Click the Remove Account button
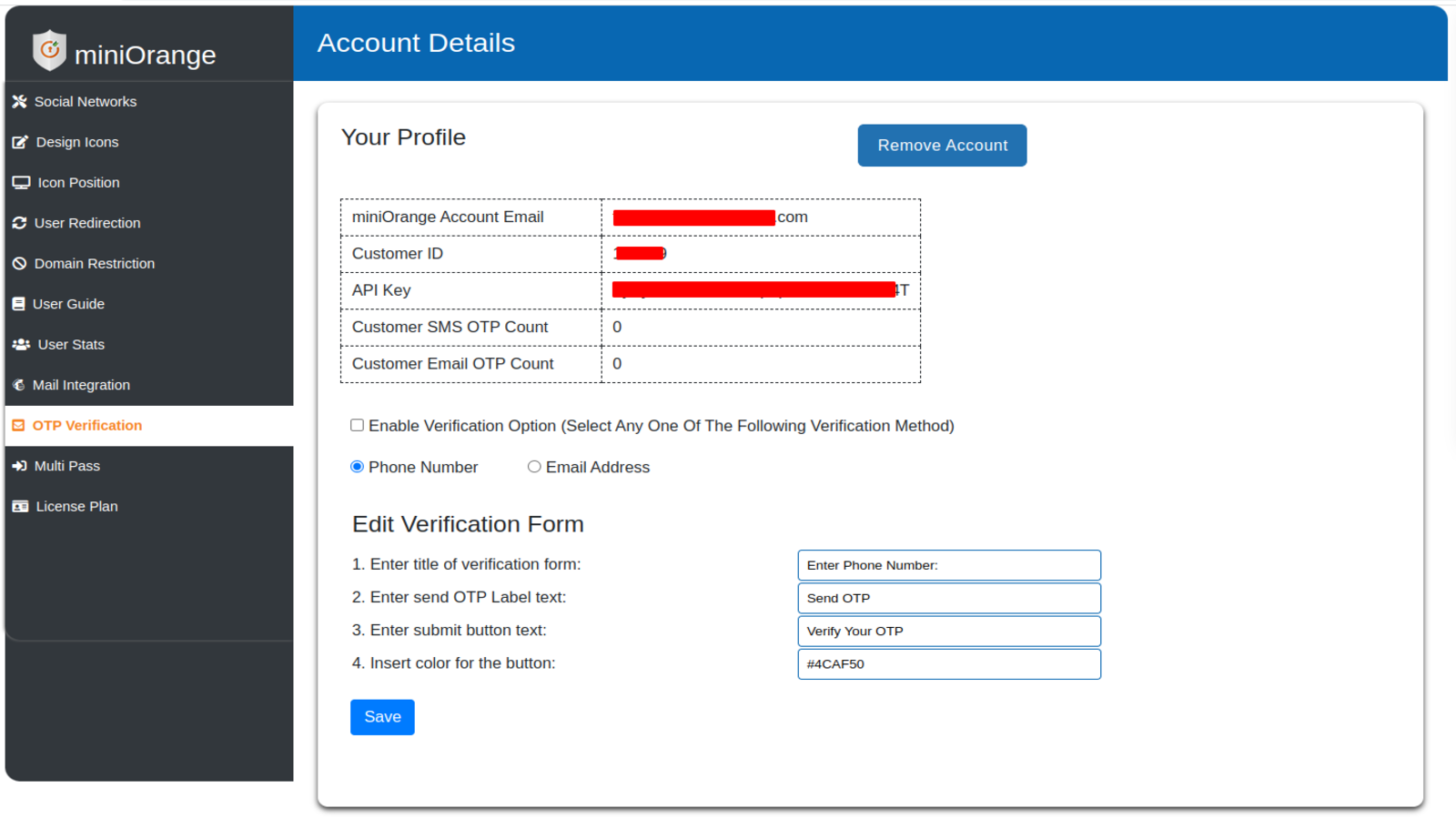Screen dimensions: 1456x819 point(942,145)
